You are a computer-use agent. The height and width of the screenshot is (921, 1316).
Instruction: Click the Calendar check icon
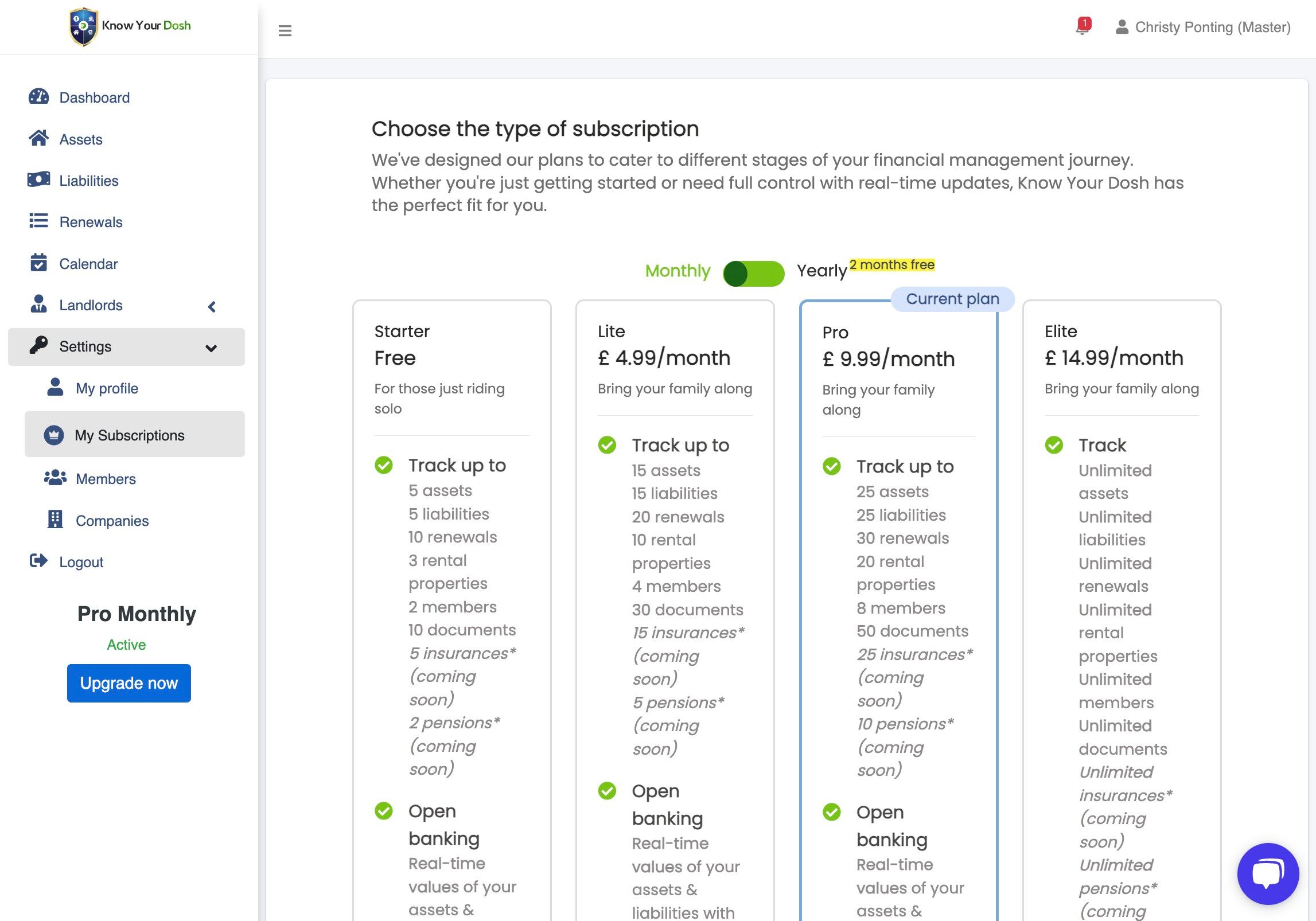(38, 263)
